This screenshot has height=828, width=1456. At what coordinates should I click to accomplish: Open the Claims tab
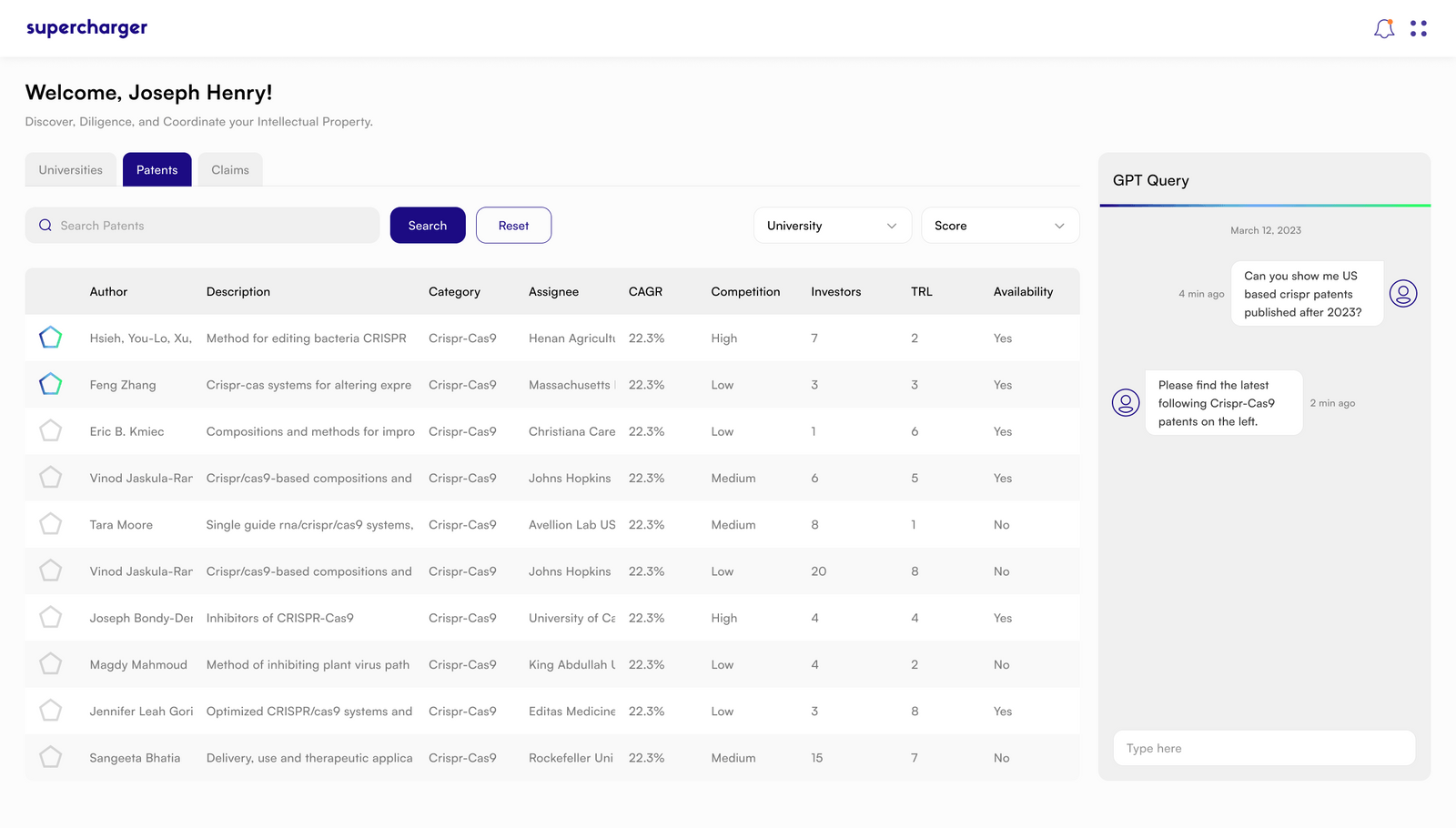[x=229, y=169]
